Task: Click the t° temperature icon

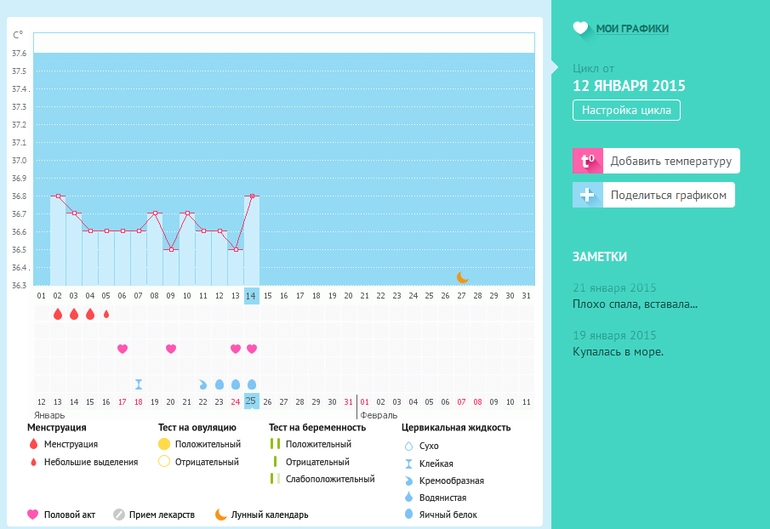Action: pyautogui.click(x=587, y=160)
